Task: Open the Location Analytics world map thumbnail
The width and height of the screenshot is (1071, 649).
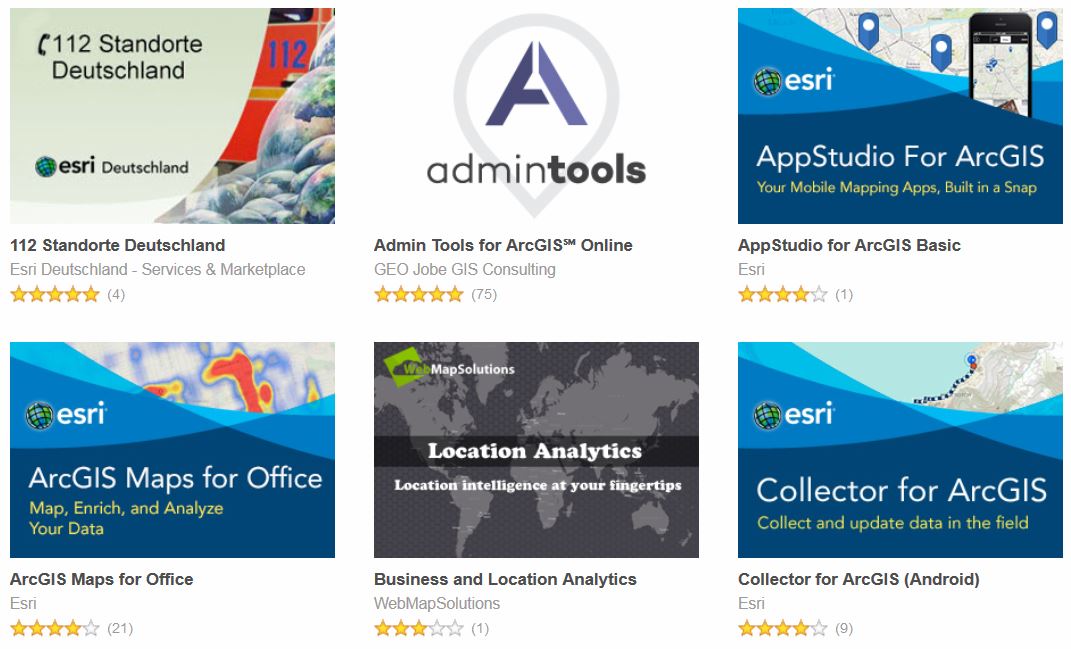Action: pos(536,450)
